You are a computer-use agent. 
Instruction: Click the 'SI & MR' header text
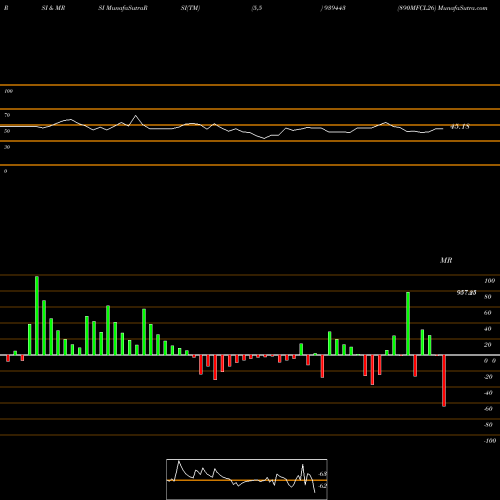click(53, 8)
